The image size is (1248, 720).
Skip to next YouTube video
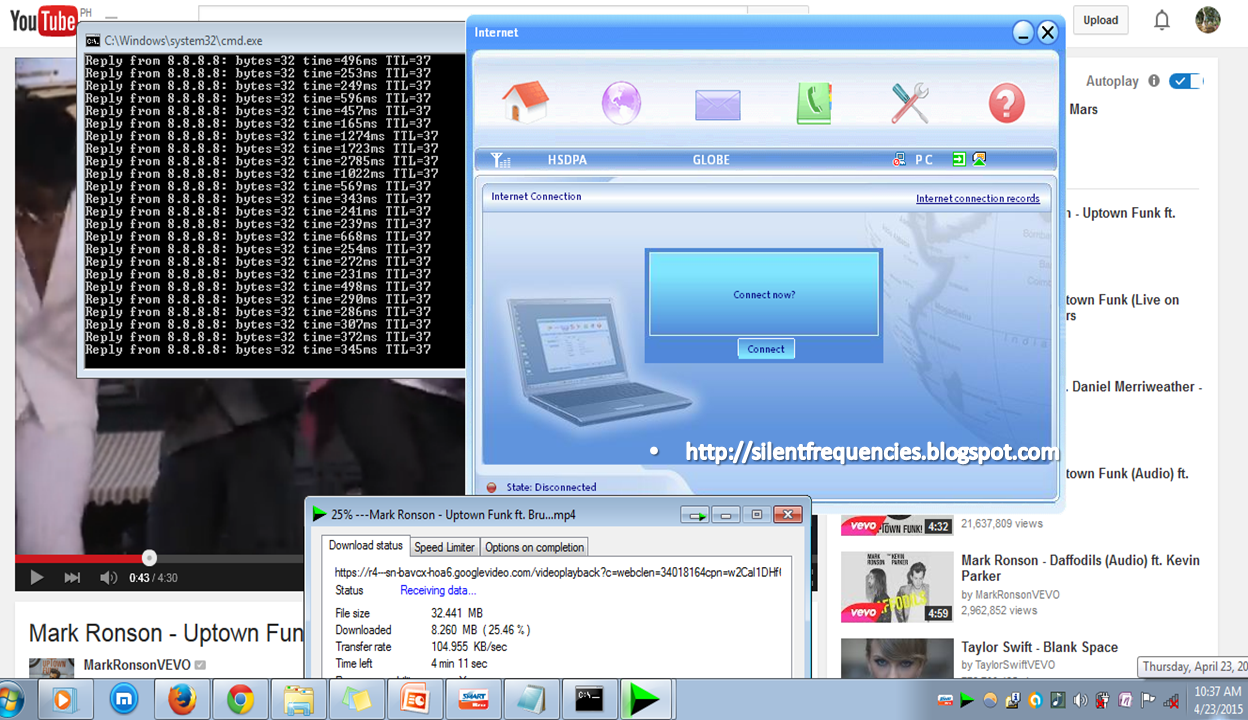[72, 577]
